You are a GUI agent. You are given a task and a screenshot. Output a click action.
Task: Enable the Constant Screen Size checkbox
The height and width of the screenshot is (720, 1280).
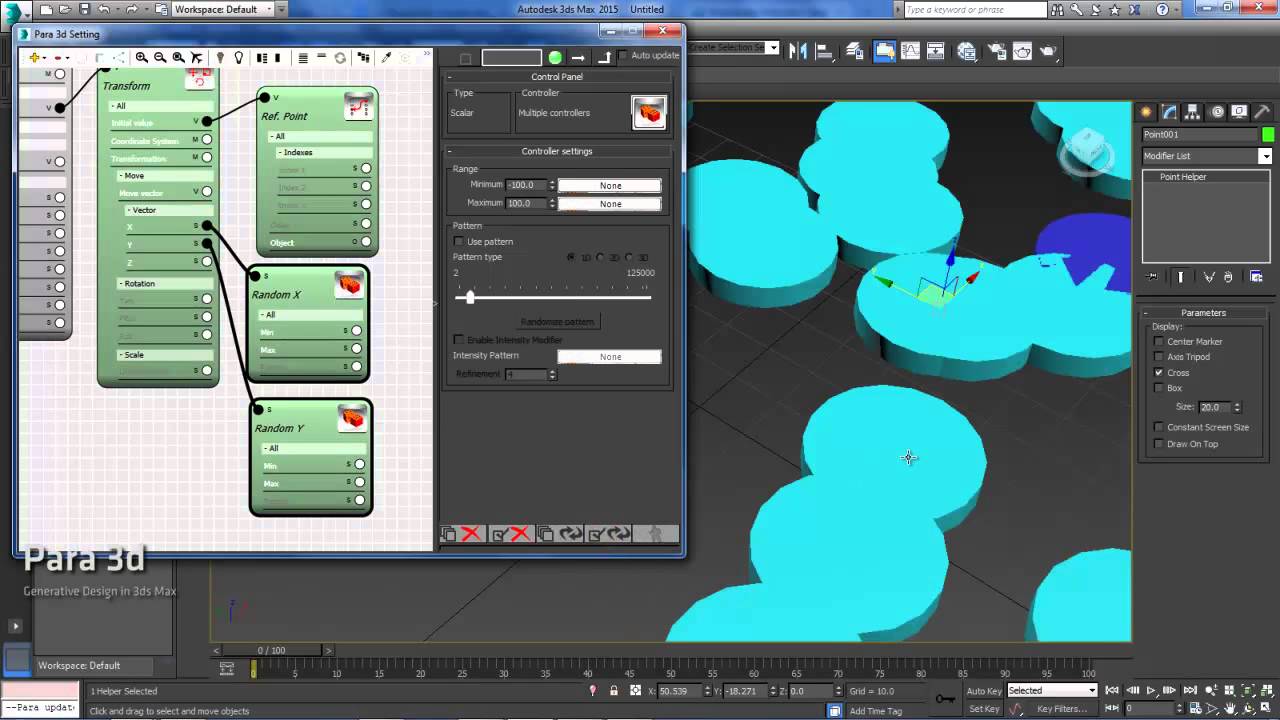coord(1159,427)
